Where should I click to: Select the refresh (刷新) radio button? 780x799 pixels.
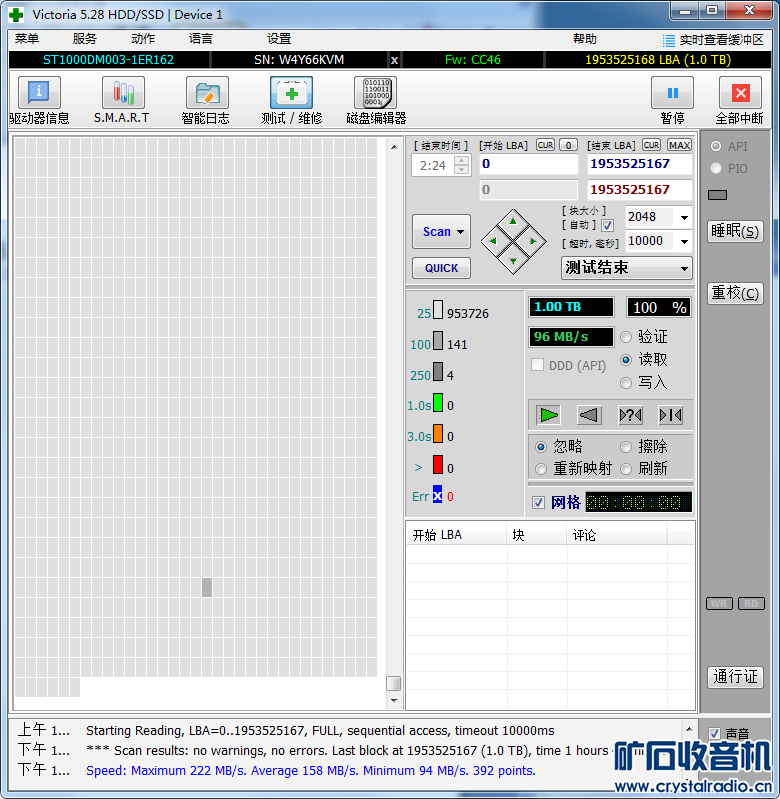(626, 469)
